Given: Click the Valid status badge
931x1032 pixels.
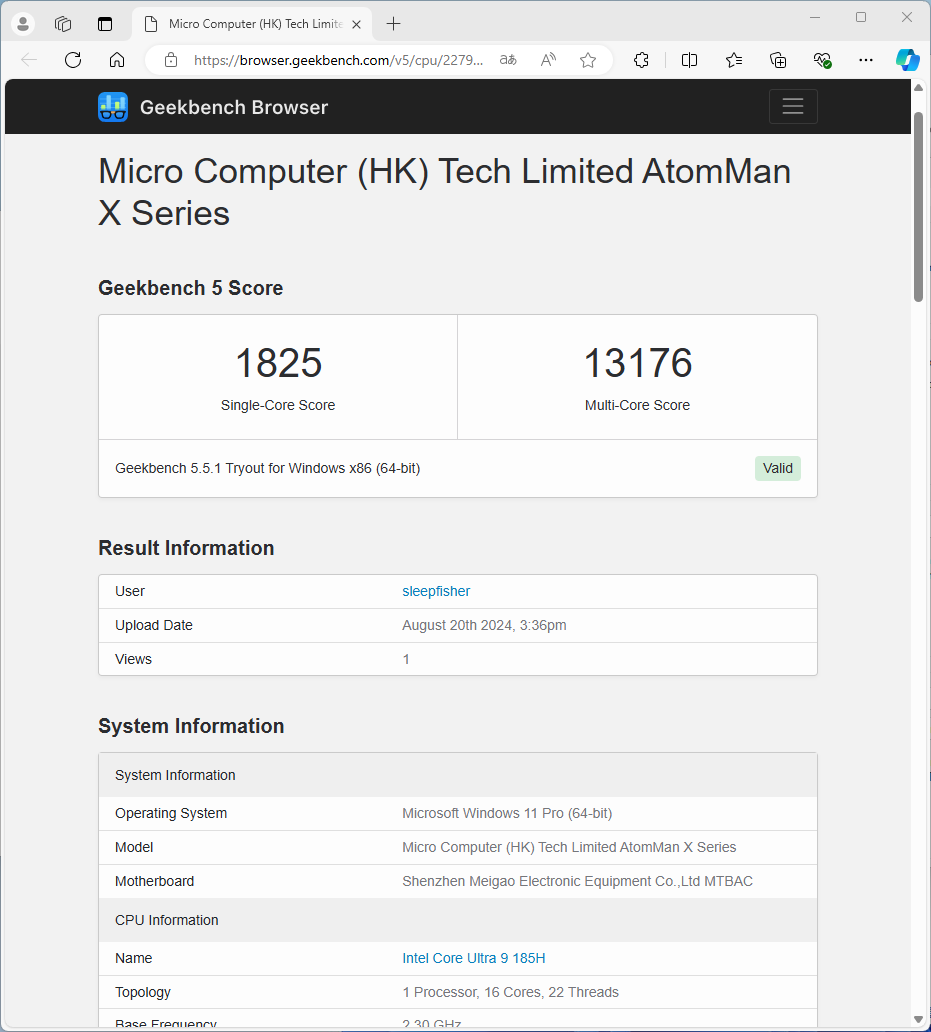Looking at the screenshot, I should pyautogui.click(x=777, y=468).
